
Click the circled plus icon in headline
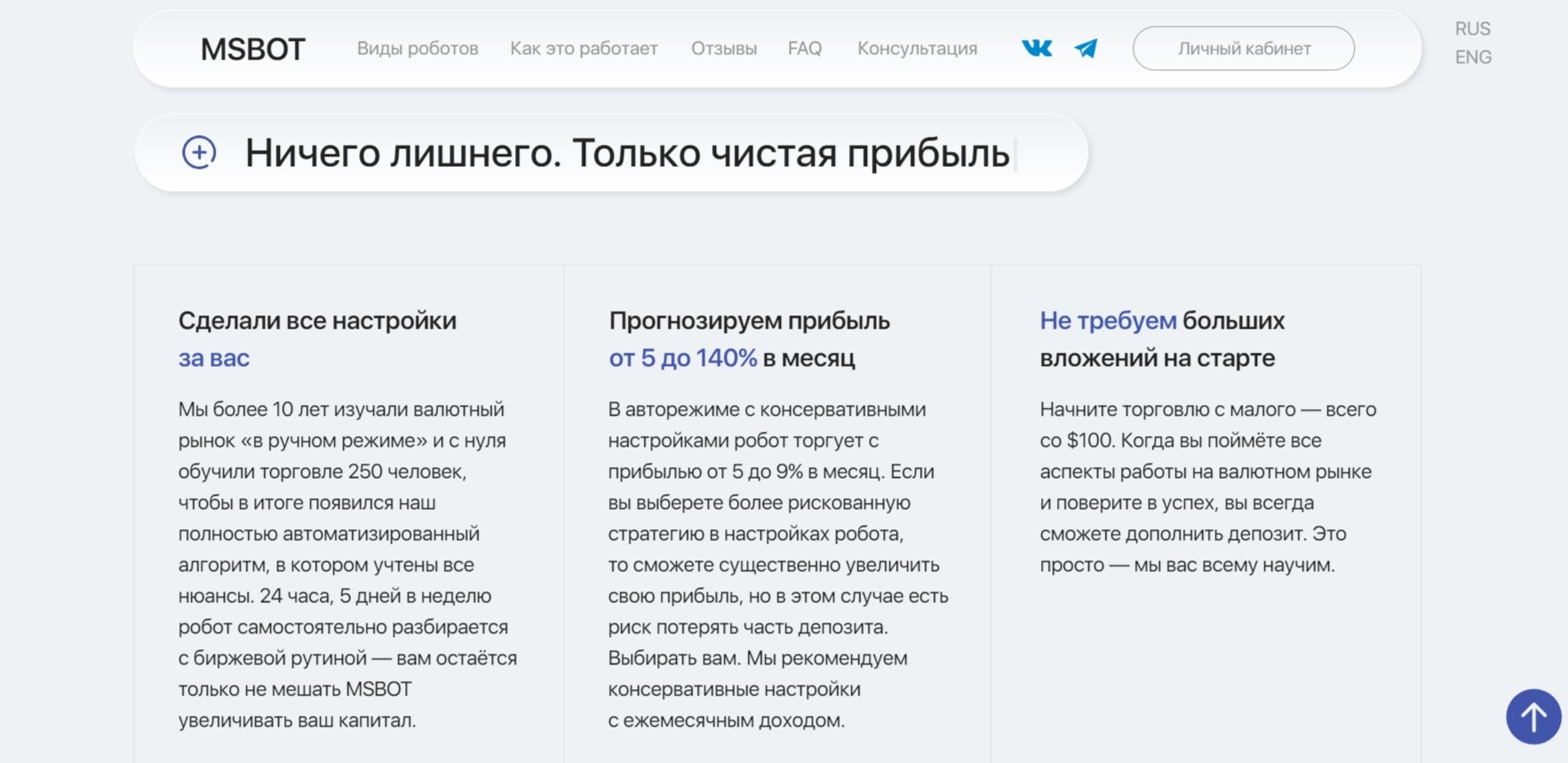[199, 153]
